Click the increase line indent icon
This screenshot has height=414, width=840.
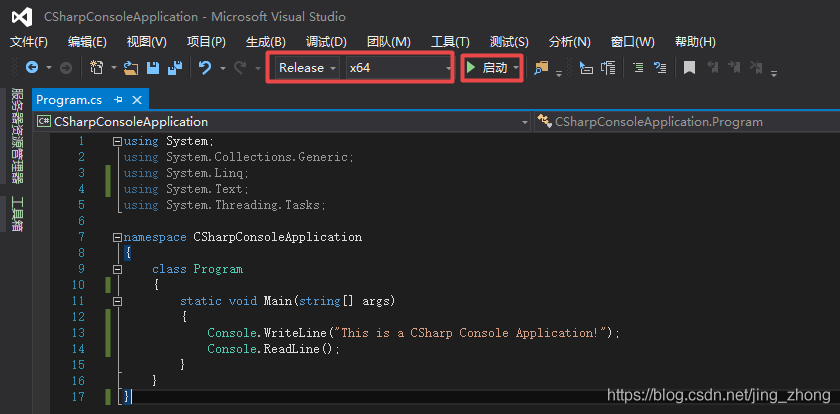tap(608, 68)
